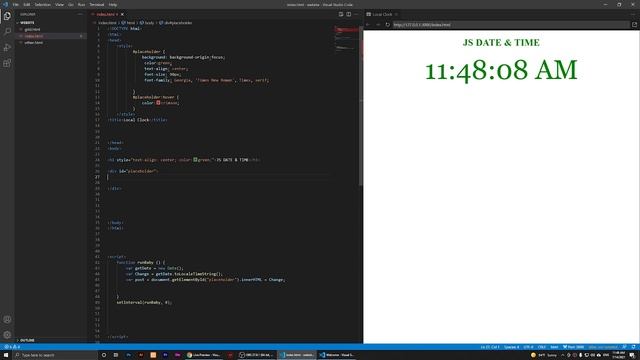640x360 pixels.
Task: Go back in the preview browser
Action: 368,24
